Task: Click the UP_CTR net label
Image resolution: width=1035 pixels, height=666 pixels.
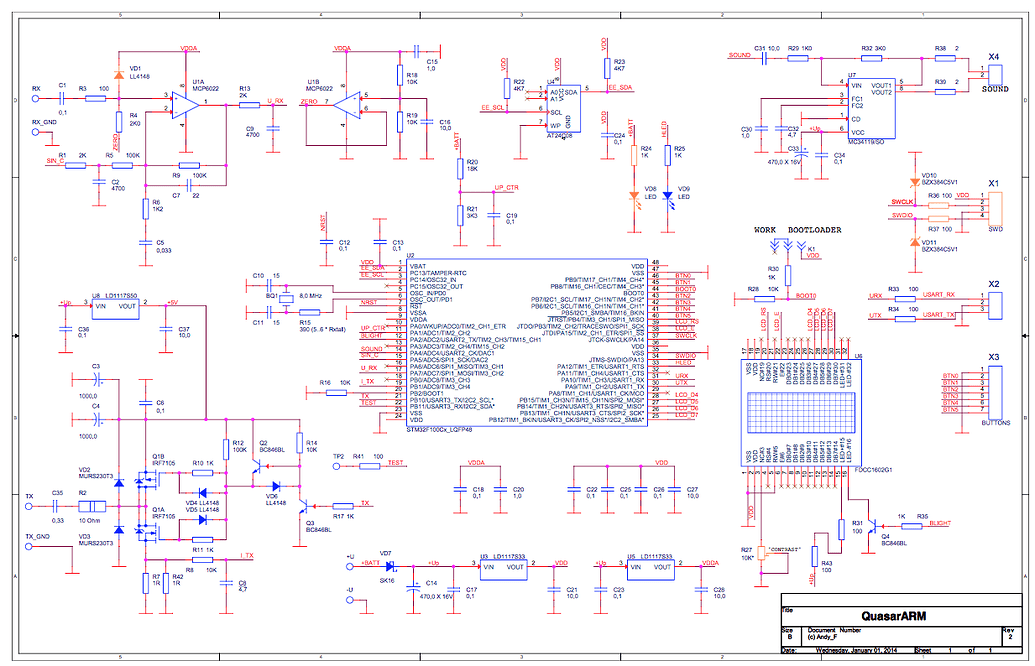Action: pyautogui.click(x=506, y=187)
